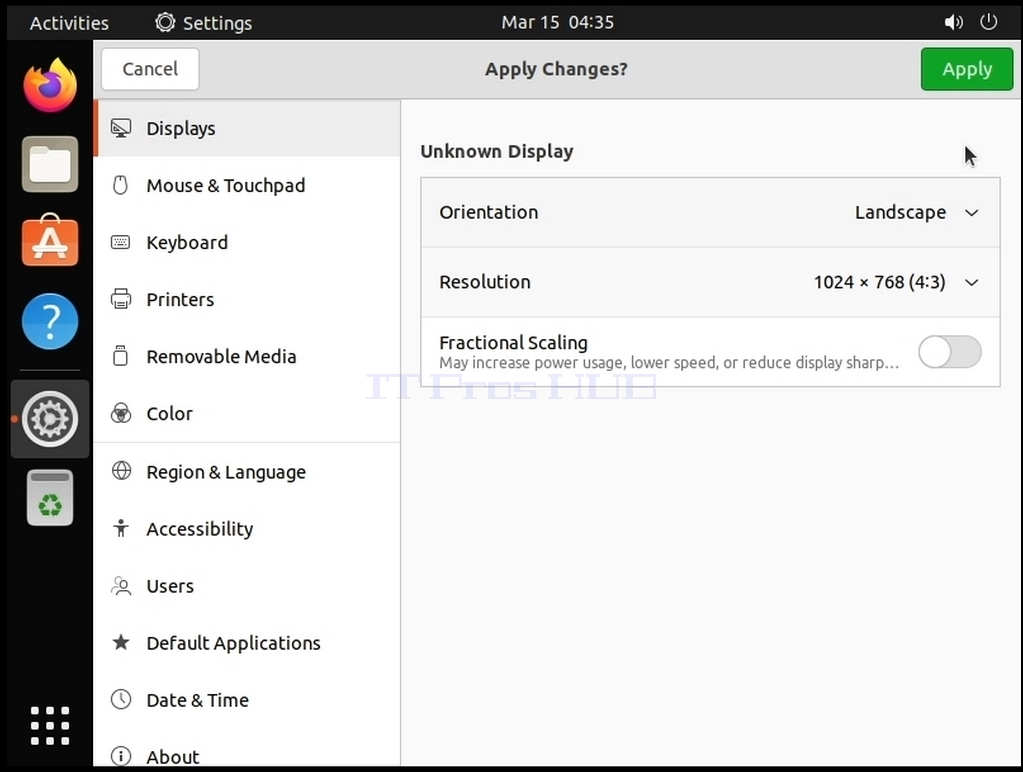The image size is (1023, 772).
Task: Open the power menu icon
Action: (988, 22)
